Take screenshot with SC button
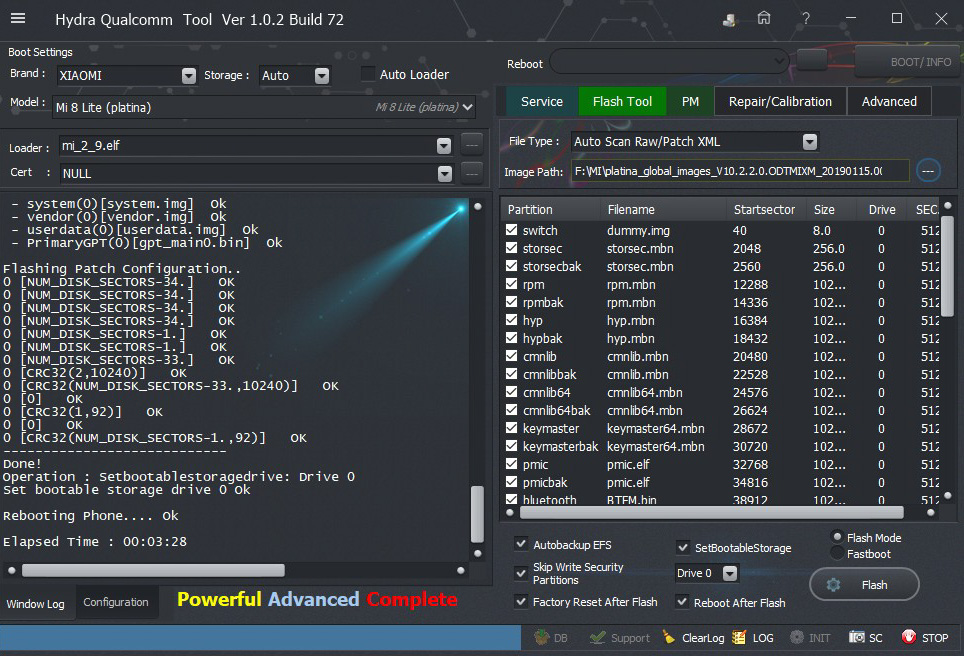964x656 pixels. tap(866, 638)
